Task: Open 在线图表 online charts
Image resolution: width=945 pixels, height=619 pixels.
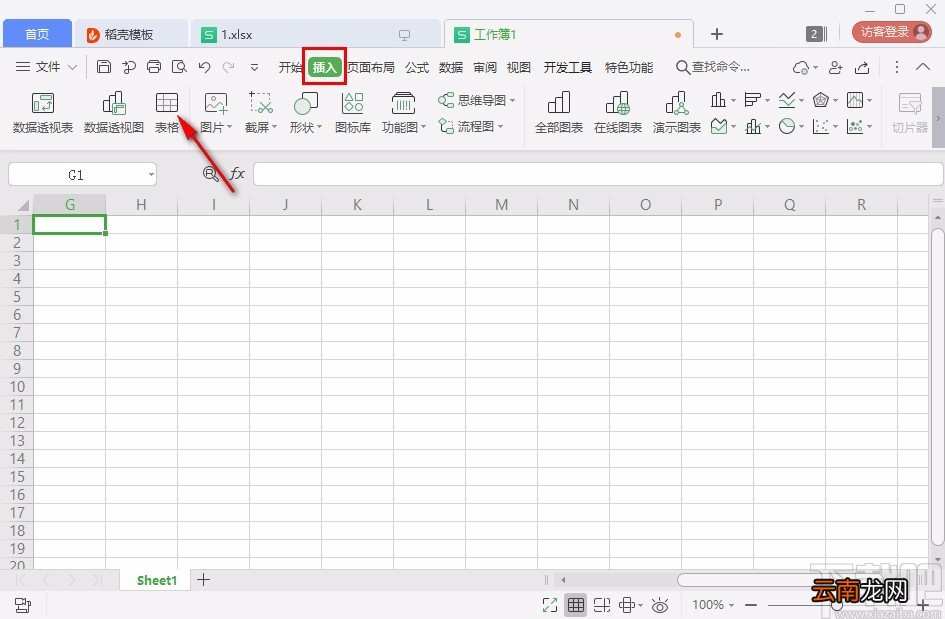Action: [x=618, y=112]
